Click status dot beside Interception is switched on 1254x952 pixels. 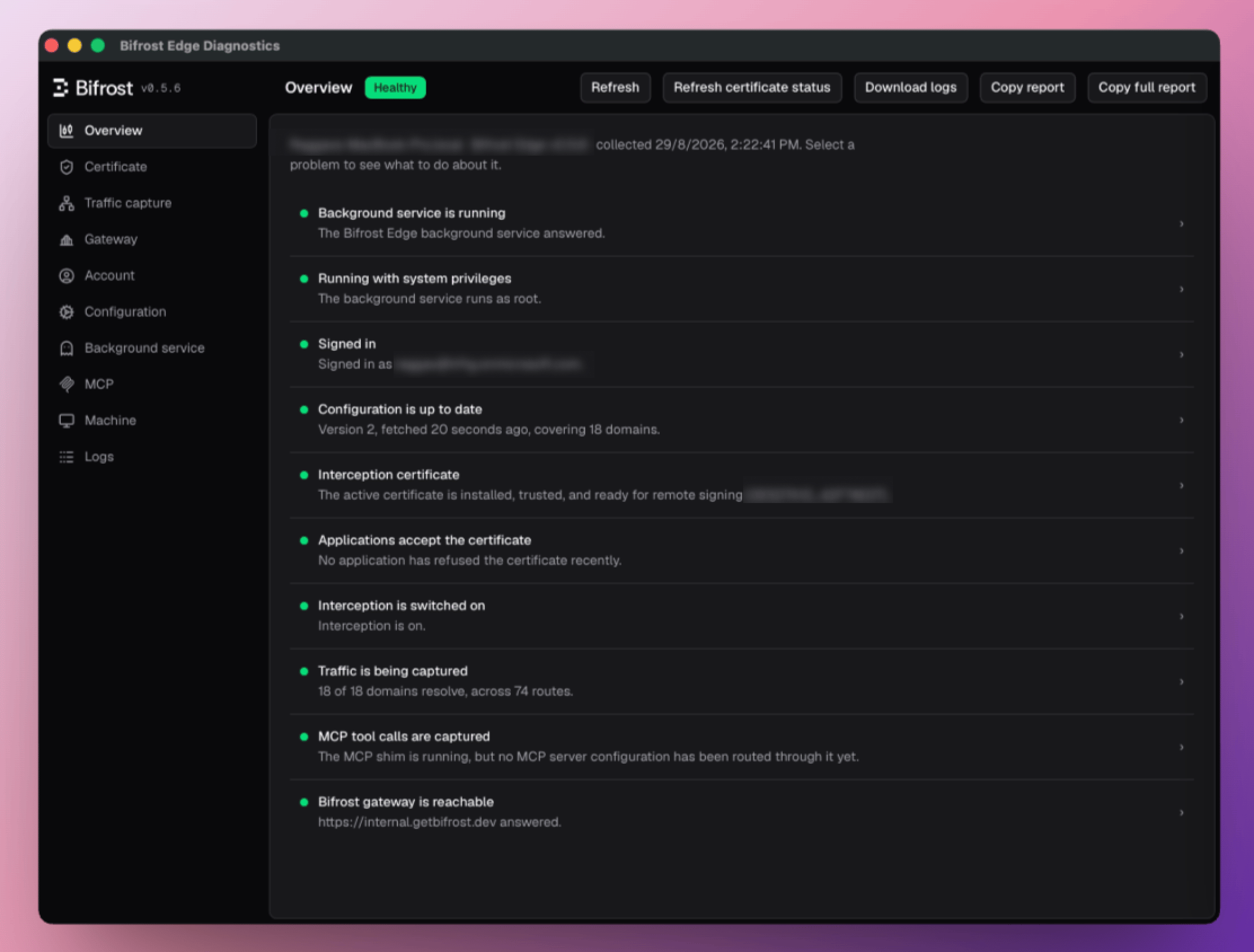click(304, 606)
